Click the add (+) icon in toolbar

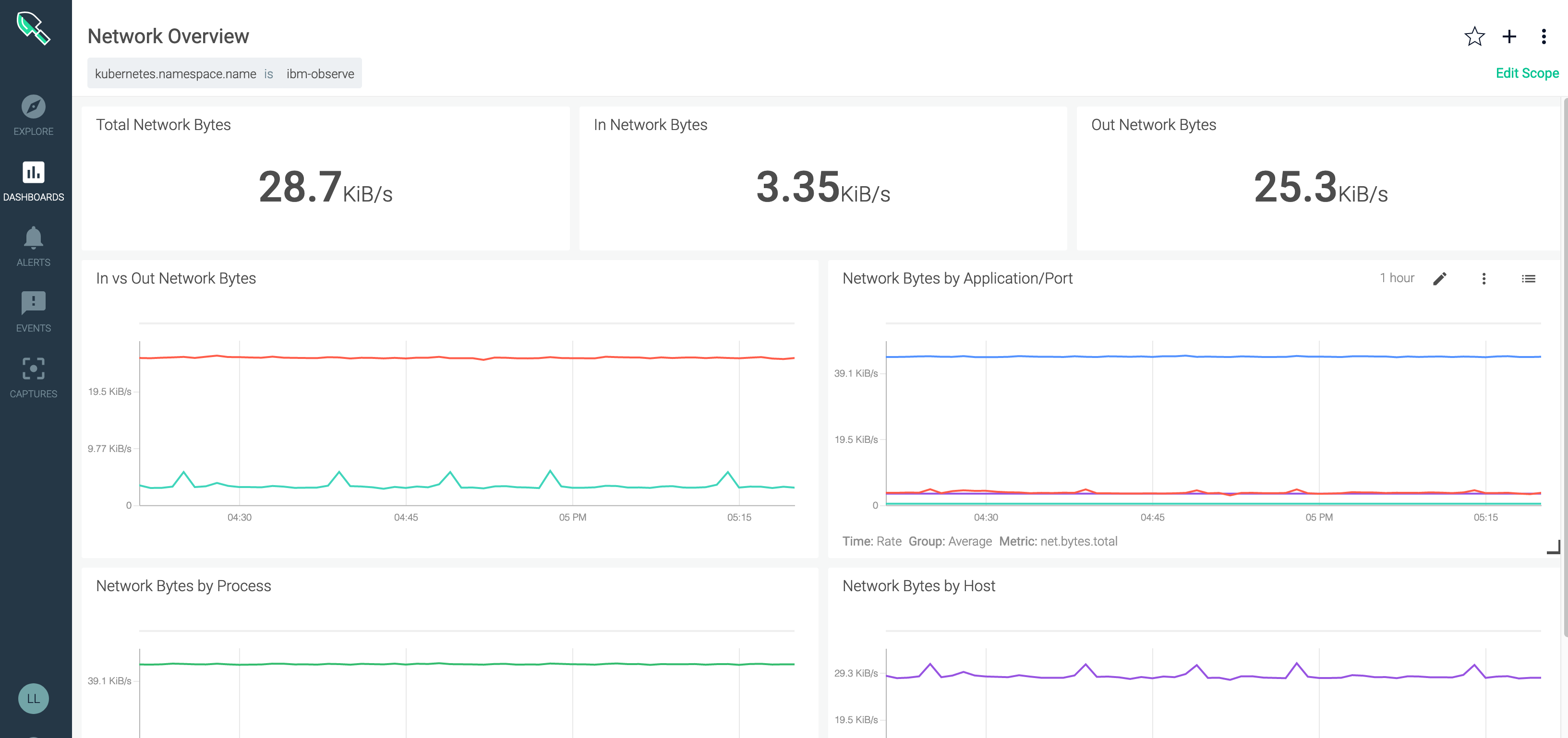[1510, 36]
